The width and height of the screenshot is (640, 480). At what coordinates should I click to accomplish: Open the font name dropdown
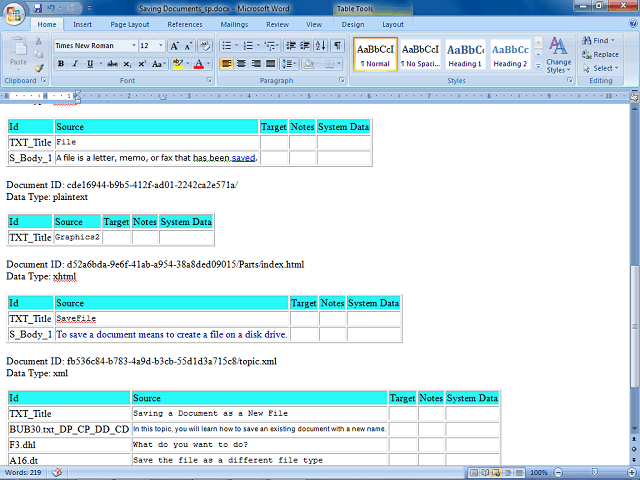coord(133,46)
